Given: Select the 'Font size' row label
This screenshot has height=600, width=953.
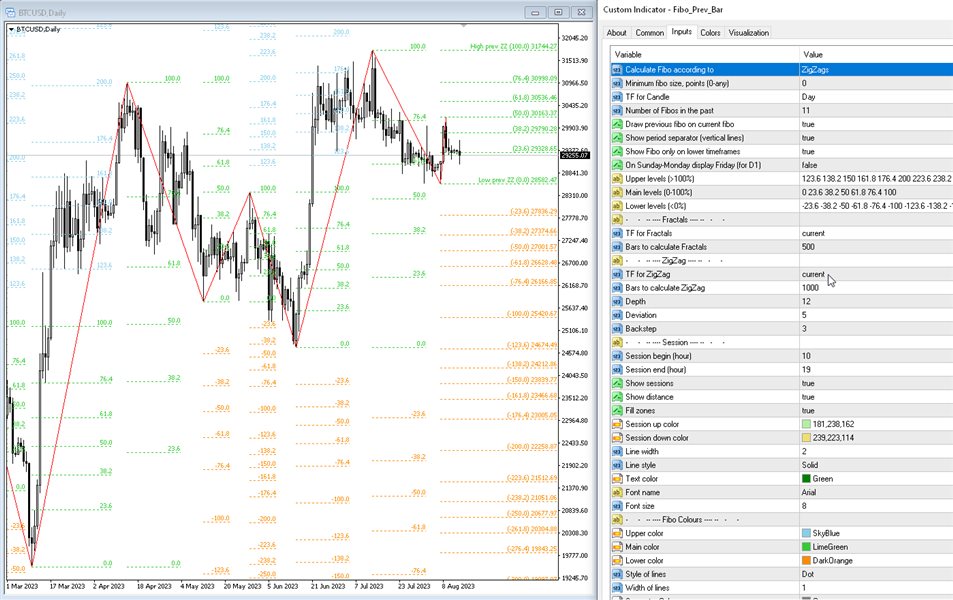Looking at the screenshot, I should (x=640, y=506).
